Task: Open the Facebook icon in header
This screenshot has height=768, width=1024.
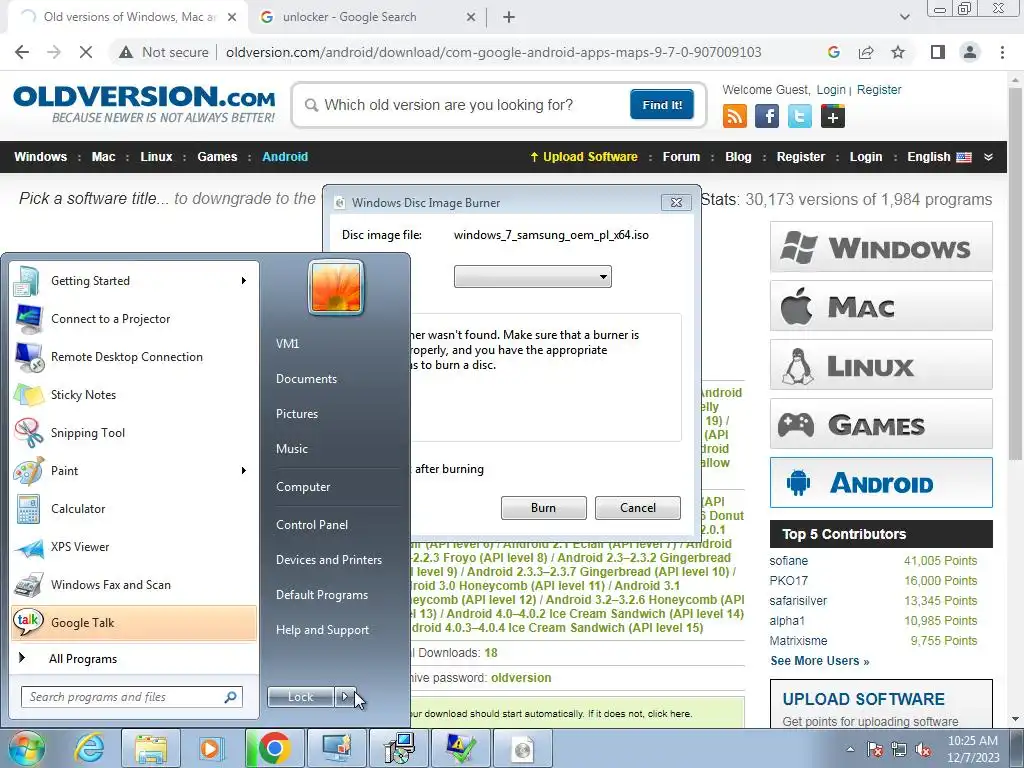Action: coord(767,116)
